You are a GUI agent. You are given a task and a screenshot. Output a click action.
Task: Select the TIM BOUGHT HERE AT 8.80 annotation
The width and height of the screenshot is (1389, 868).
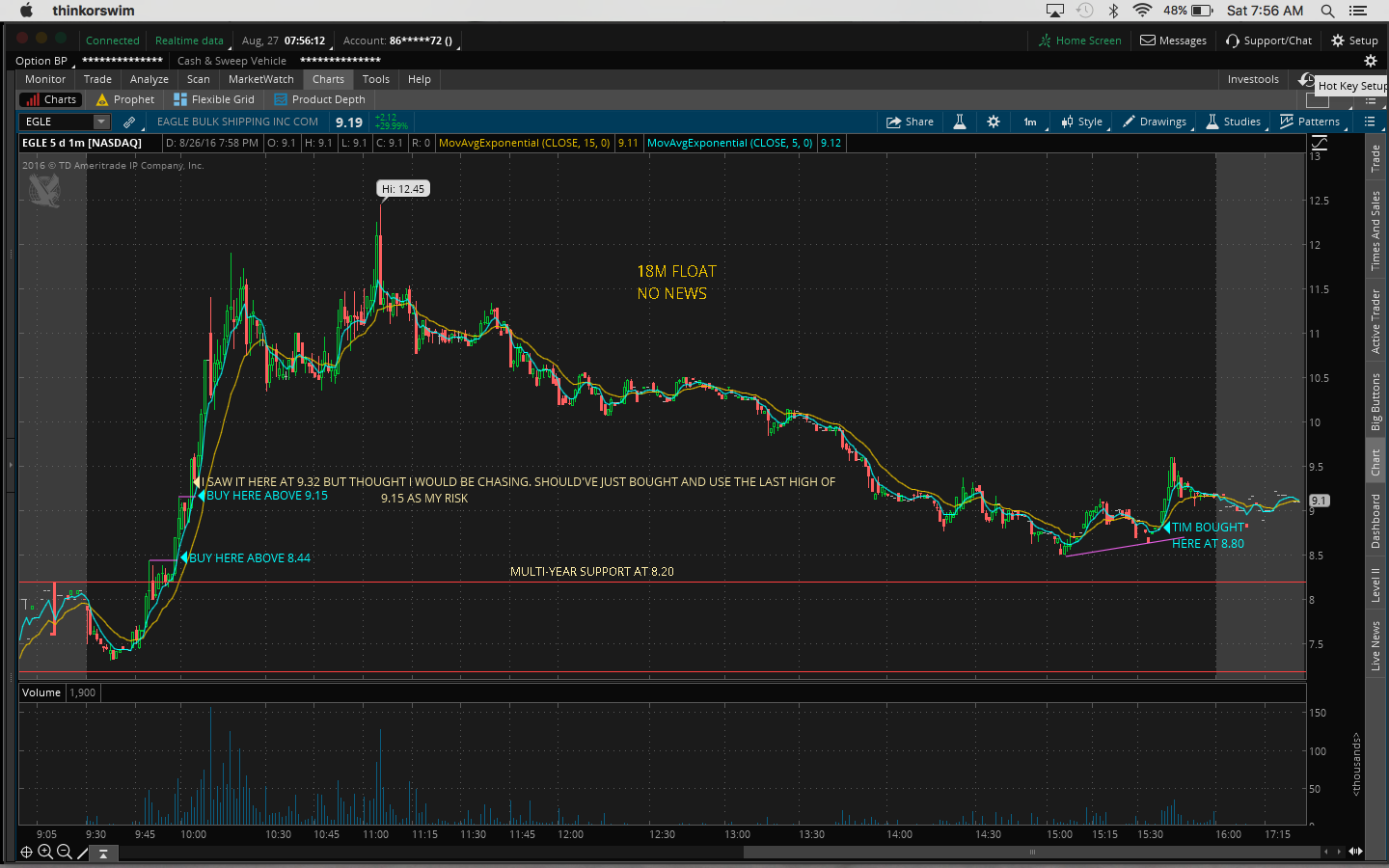tap(1208, 535)
